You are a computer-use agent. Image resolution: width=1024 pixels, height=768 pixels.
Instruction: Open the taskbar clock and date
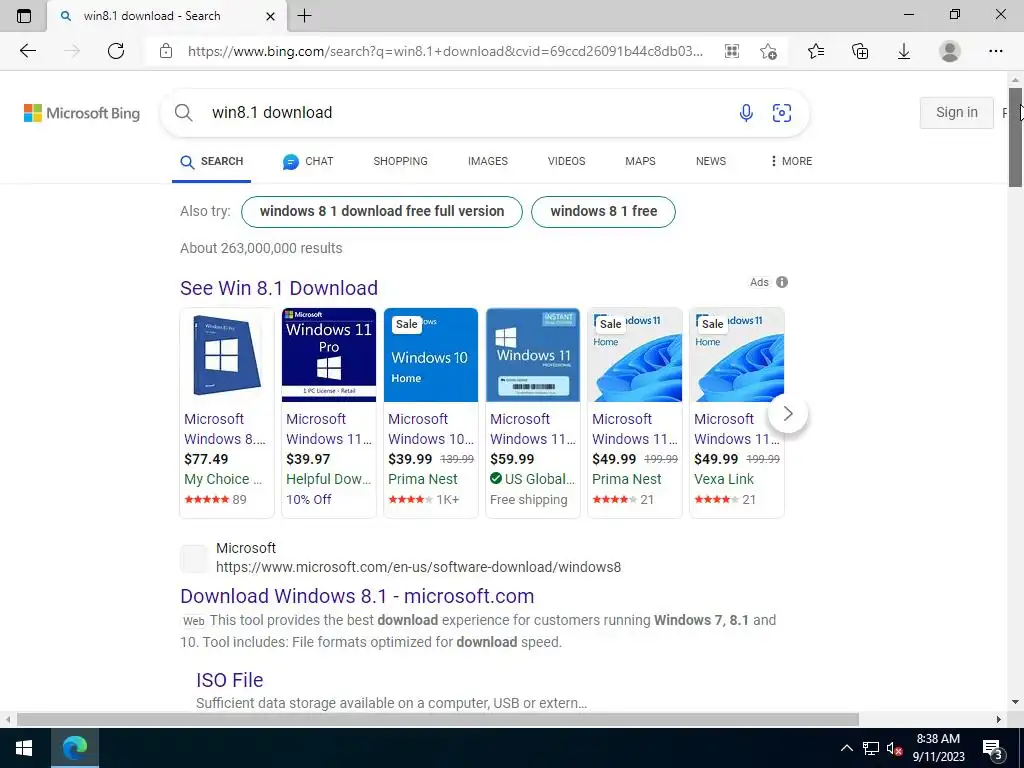pos(938,748)
